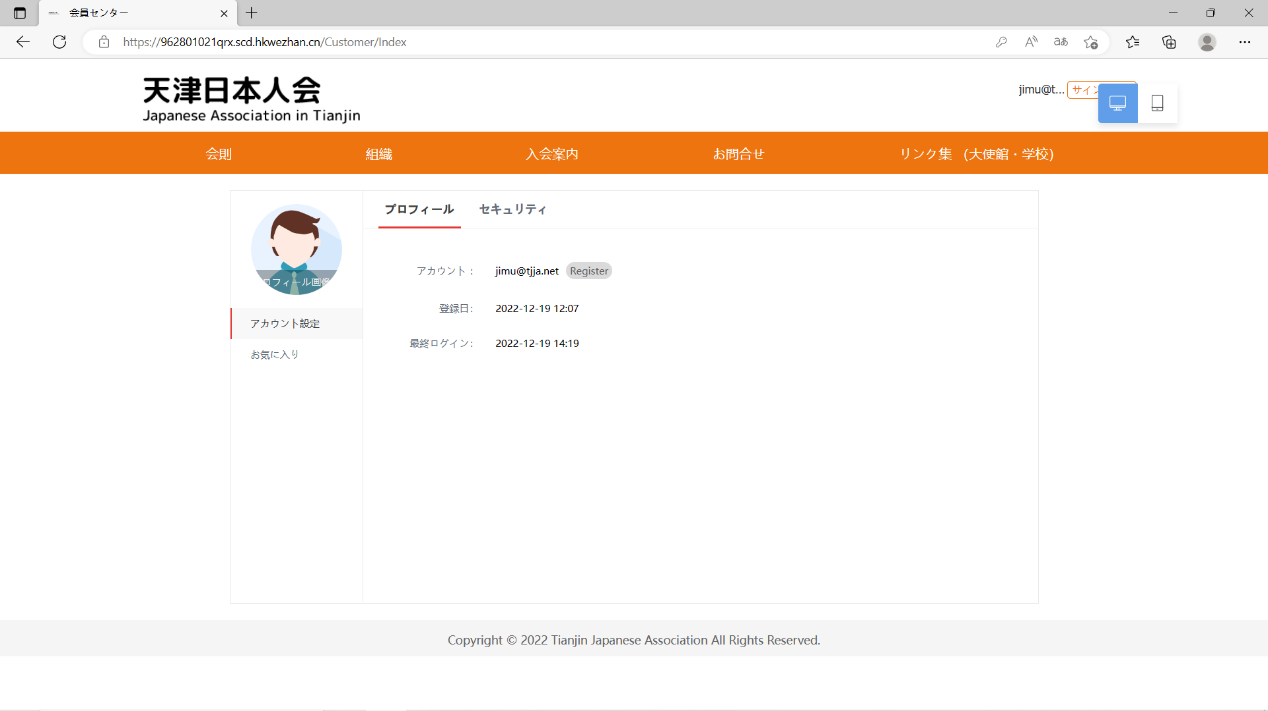Refresh the current page
This screenshot has height=711, width=1268.
(59, 42)
